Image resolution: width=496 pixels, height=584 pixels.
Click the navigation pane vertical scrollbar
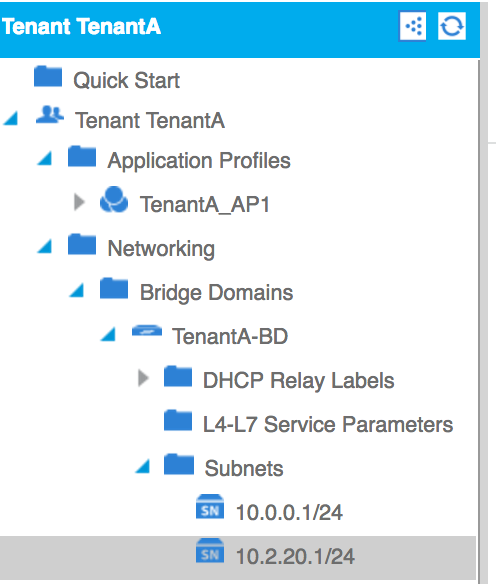pos(484,292)
